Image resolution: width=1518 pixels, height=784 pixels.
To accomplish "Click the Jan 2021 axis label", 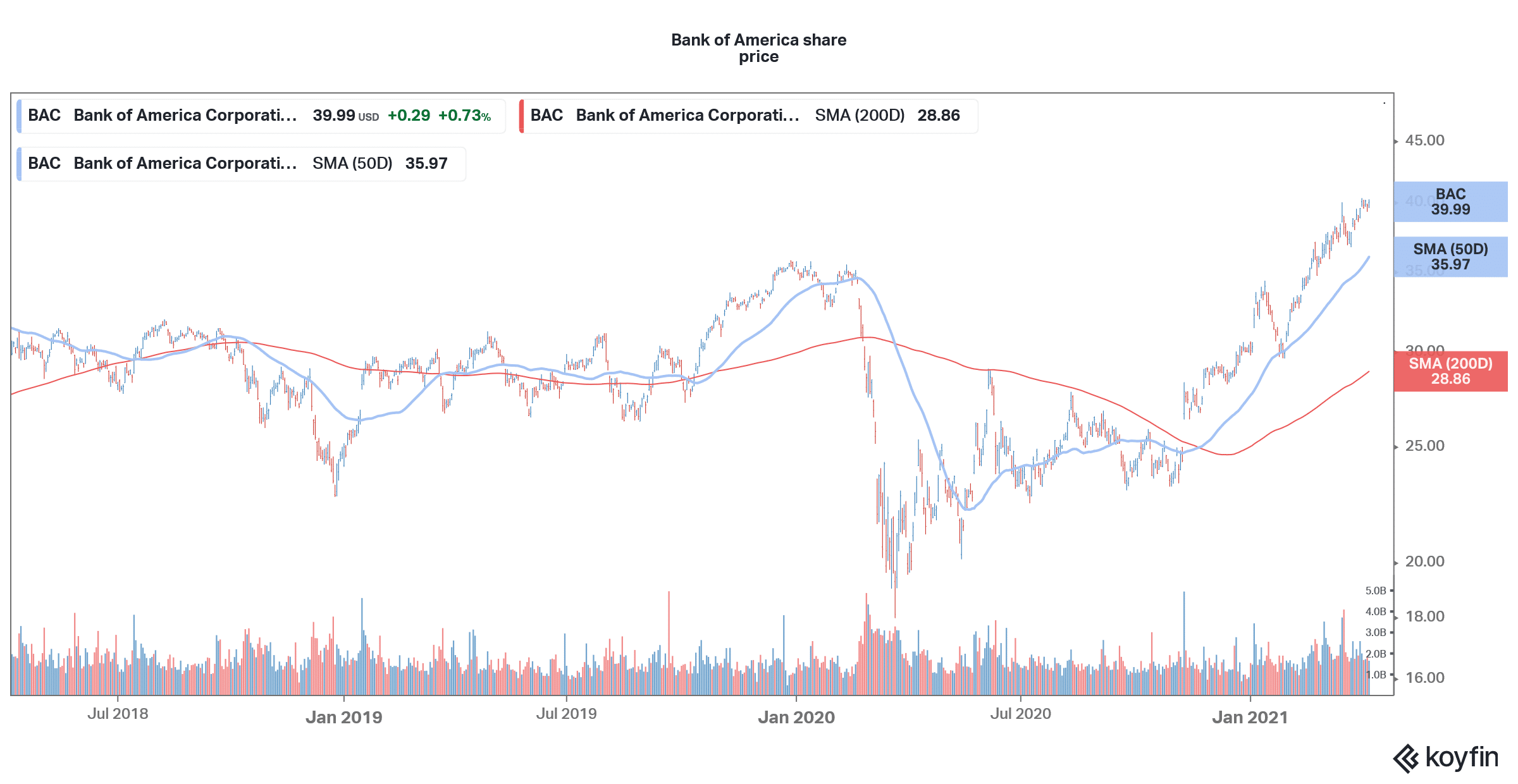I will (1250, 718).
